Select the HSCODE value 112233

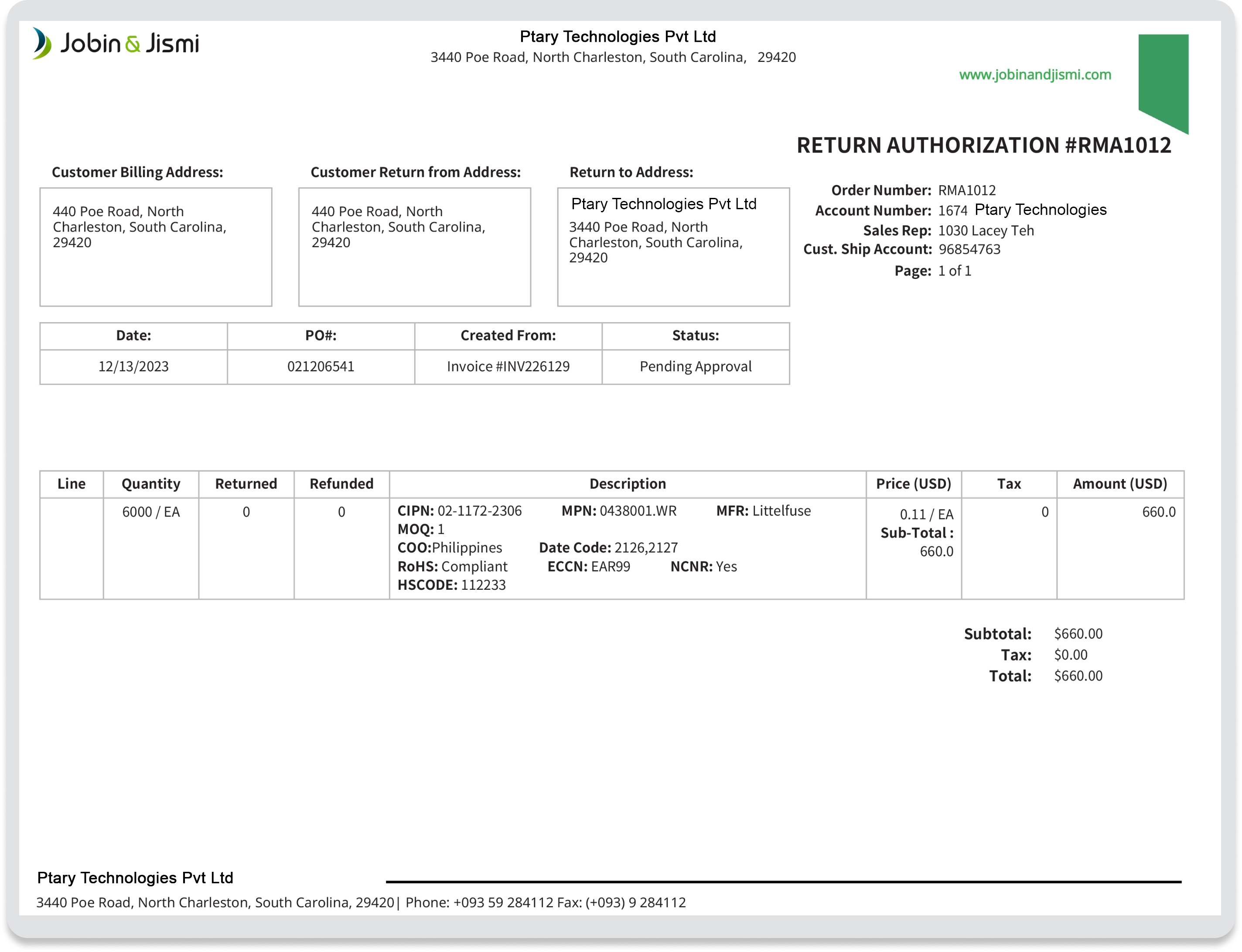pos(484,585)
